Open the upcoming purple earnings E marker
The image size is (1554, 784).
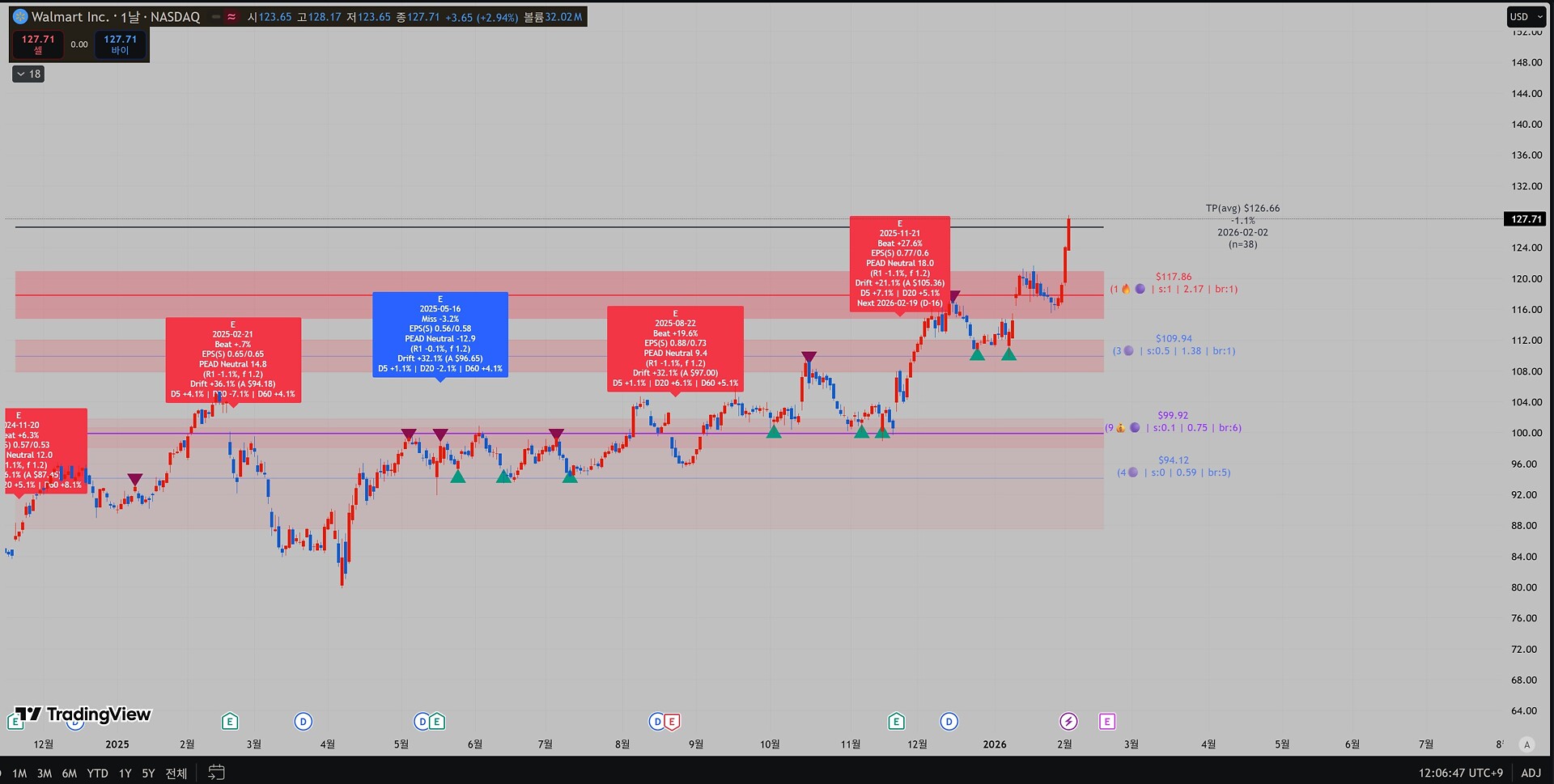(1107, 721)
